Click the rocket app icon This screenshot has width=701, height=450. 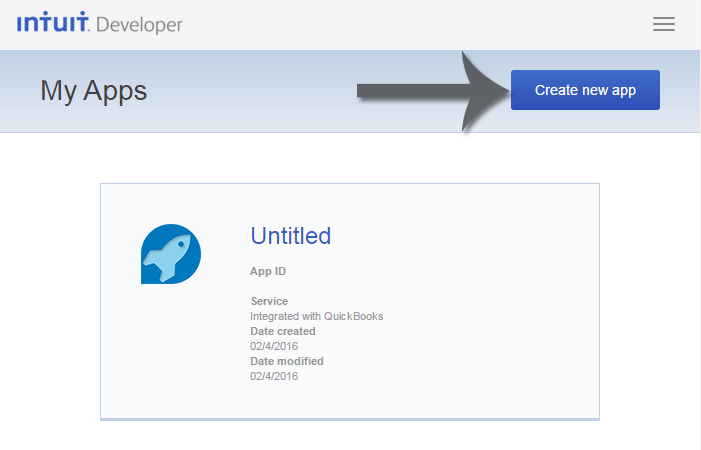click(x=171, y=254)
